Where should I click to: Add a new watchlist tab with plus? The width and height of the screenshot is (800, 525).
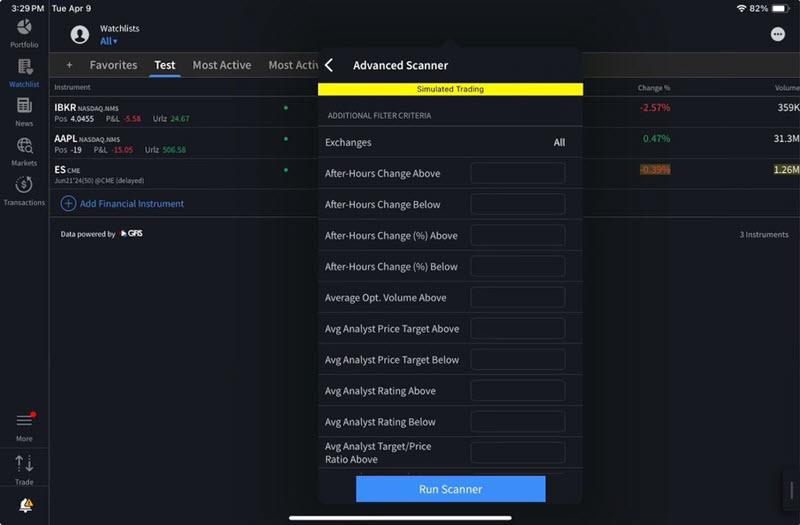pos(69,65)
